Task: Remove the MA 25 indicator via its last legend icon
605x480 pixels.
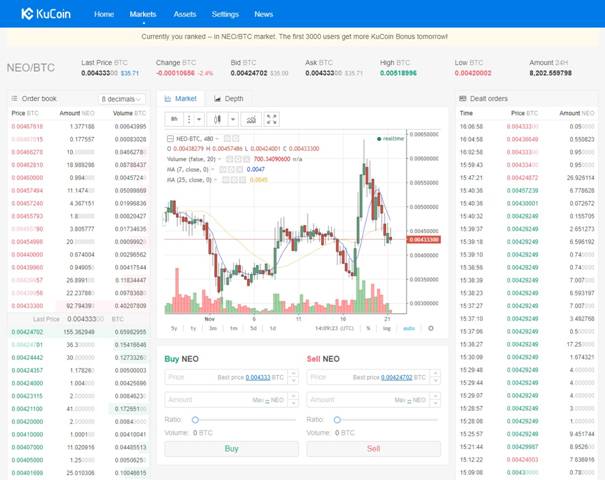Action: tap(242, 180)
